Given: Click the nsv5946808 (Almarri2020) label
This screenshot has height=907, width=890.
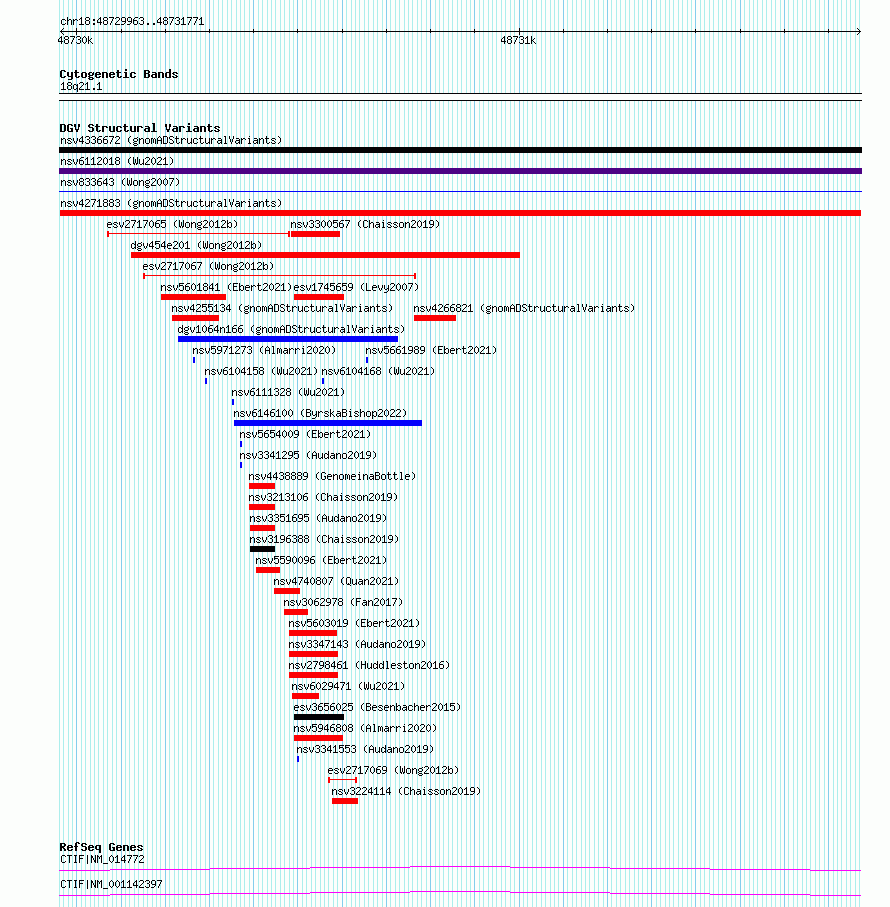Looking at the screenshot, I should pos(365,729).
